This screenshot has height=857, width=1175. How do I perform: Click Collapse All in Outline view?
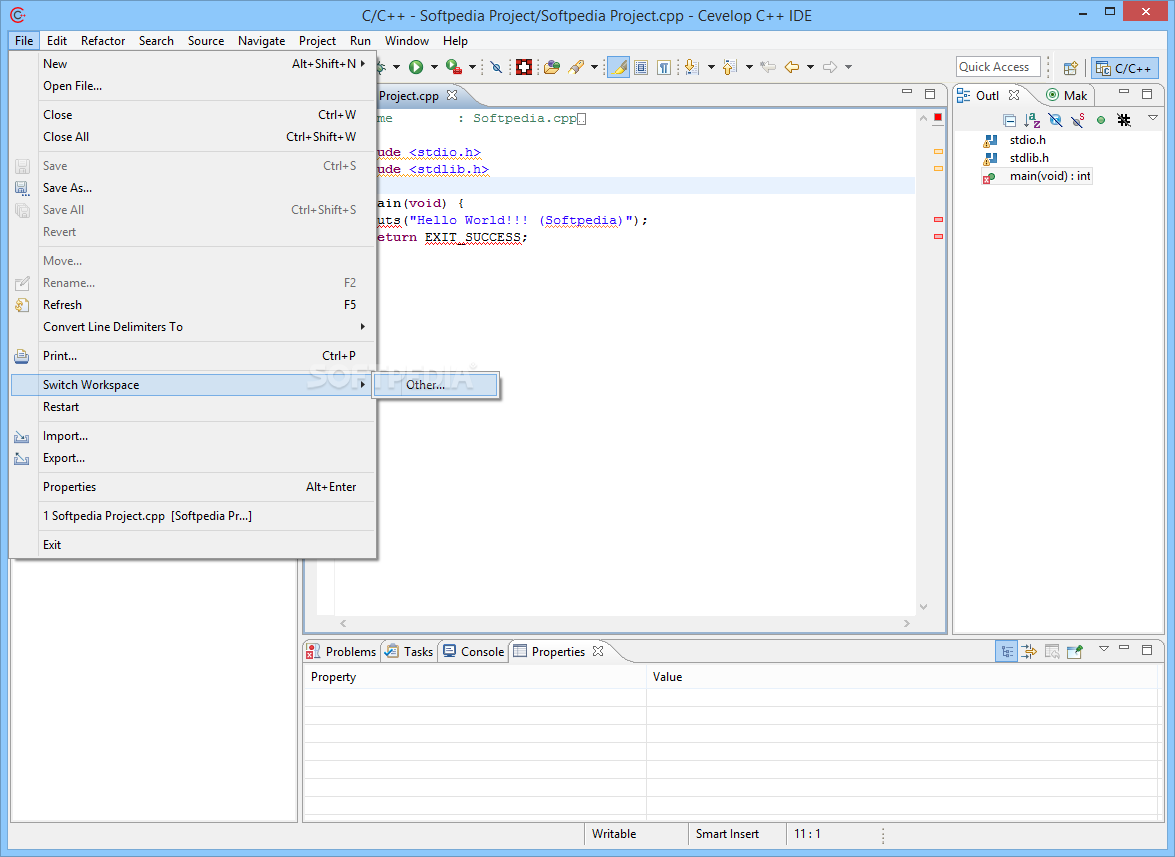tap(1009, 120)
